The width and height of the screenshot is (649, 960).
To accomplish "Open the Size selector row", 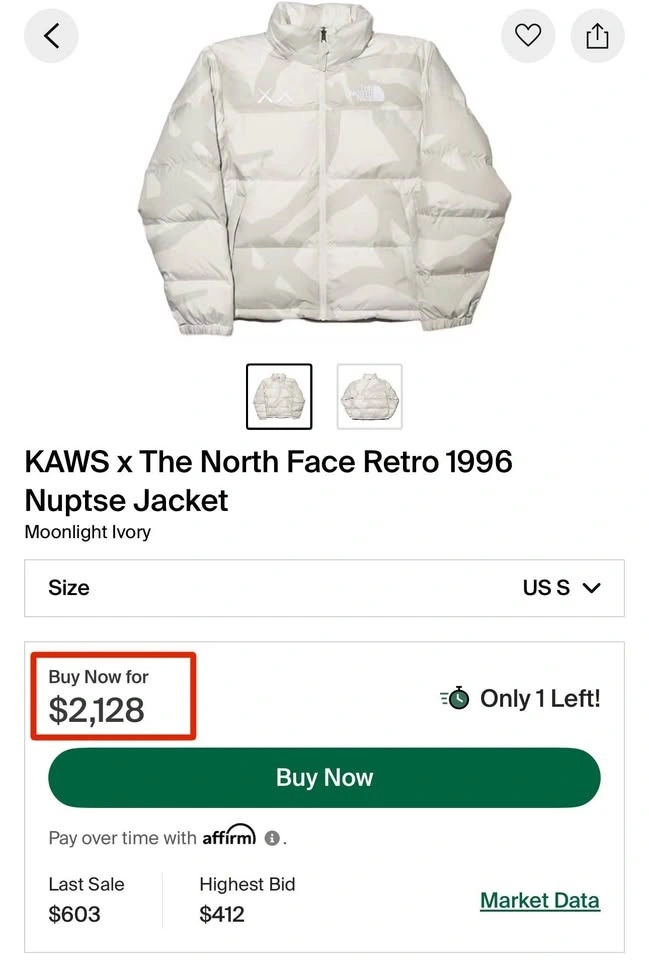I will [324, 588].
